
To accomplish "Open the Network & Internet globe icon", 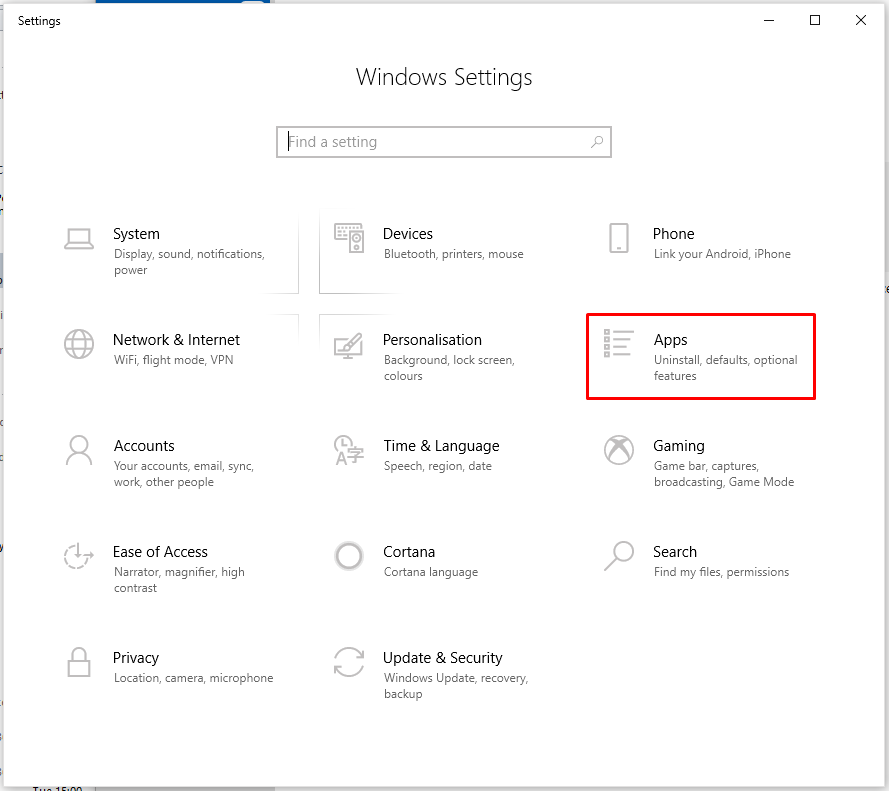I will (x=79, y=344).
